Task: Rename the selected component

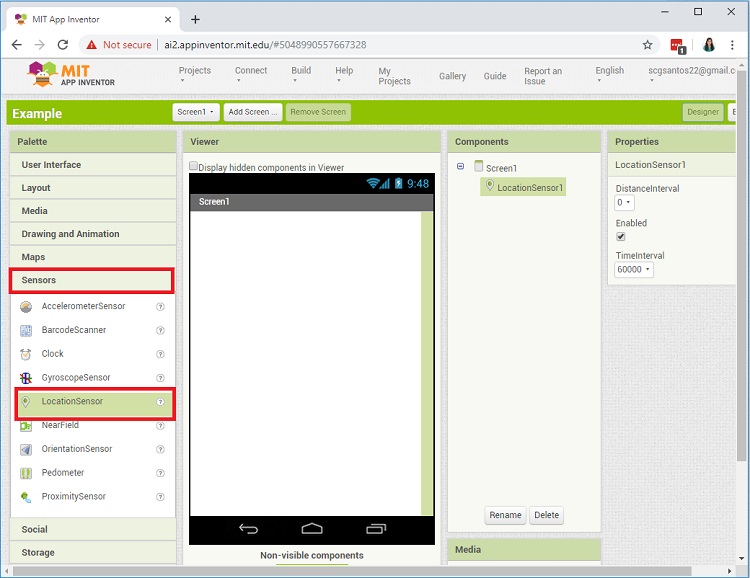Action: tap(505, 515)
